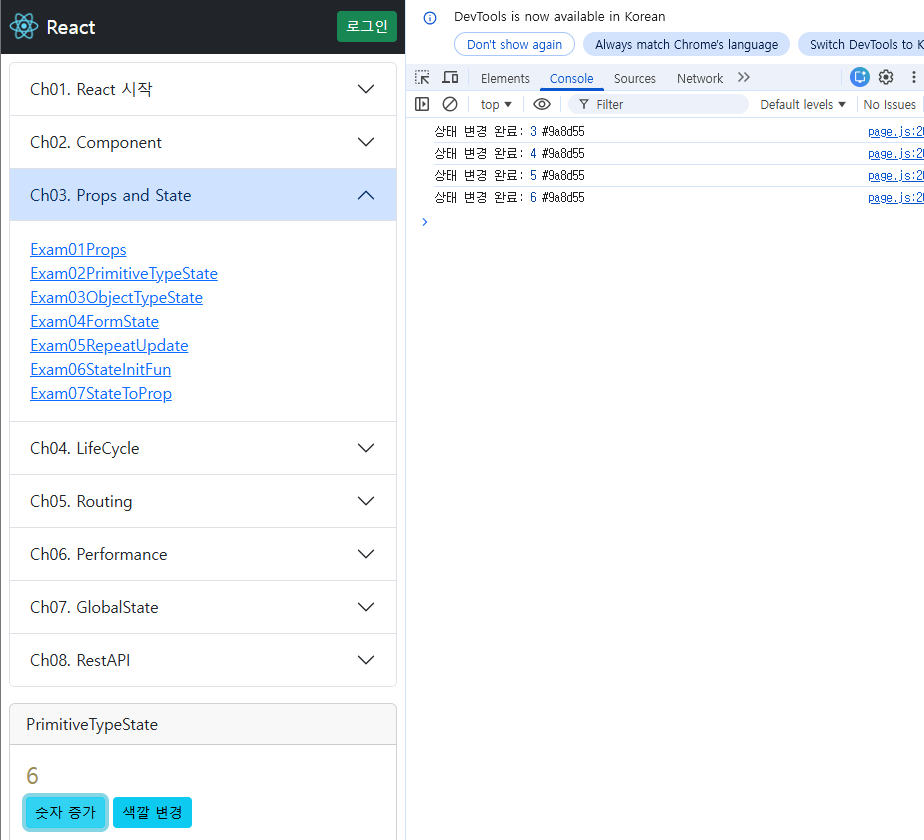Expand the Ch07. GlobalState section

pos(203,607)
